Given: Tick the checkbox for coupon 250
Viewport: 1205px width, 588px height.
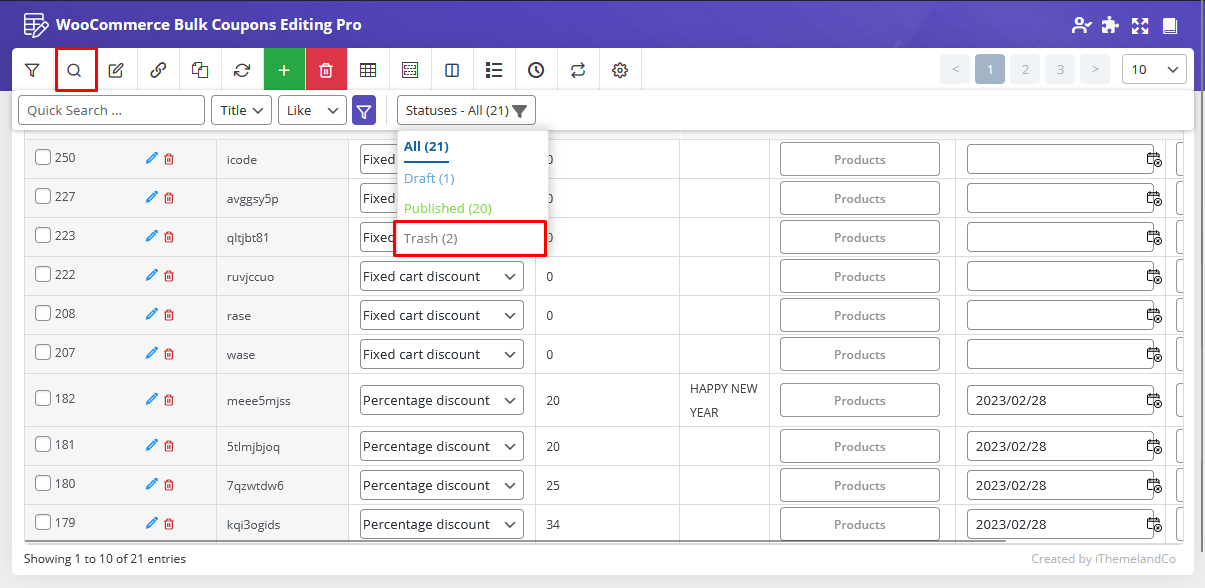Looking at the screenshot, I should pos(43,157).
